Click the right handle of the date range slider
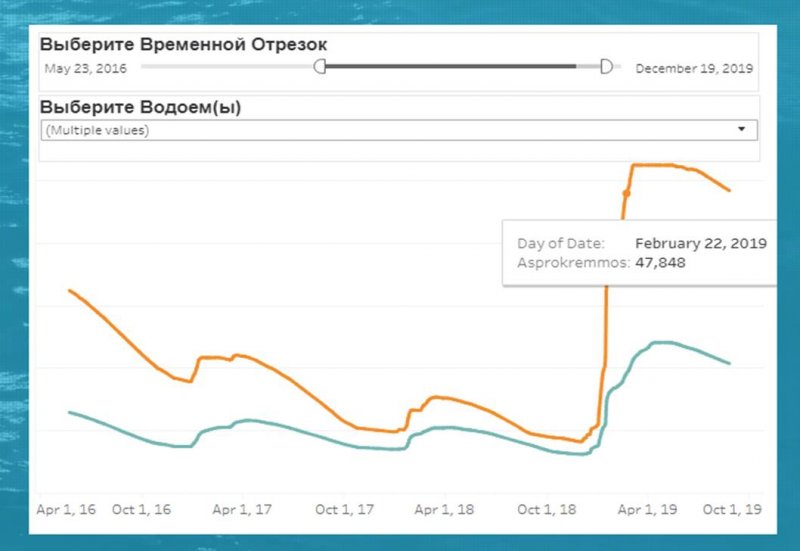800x551 pixels. coord(606,67)
